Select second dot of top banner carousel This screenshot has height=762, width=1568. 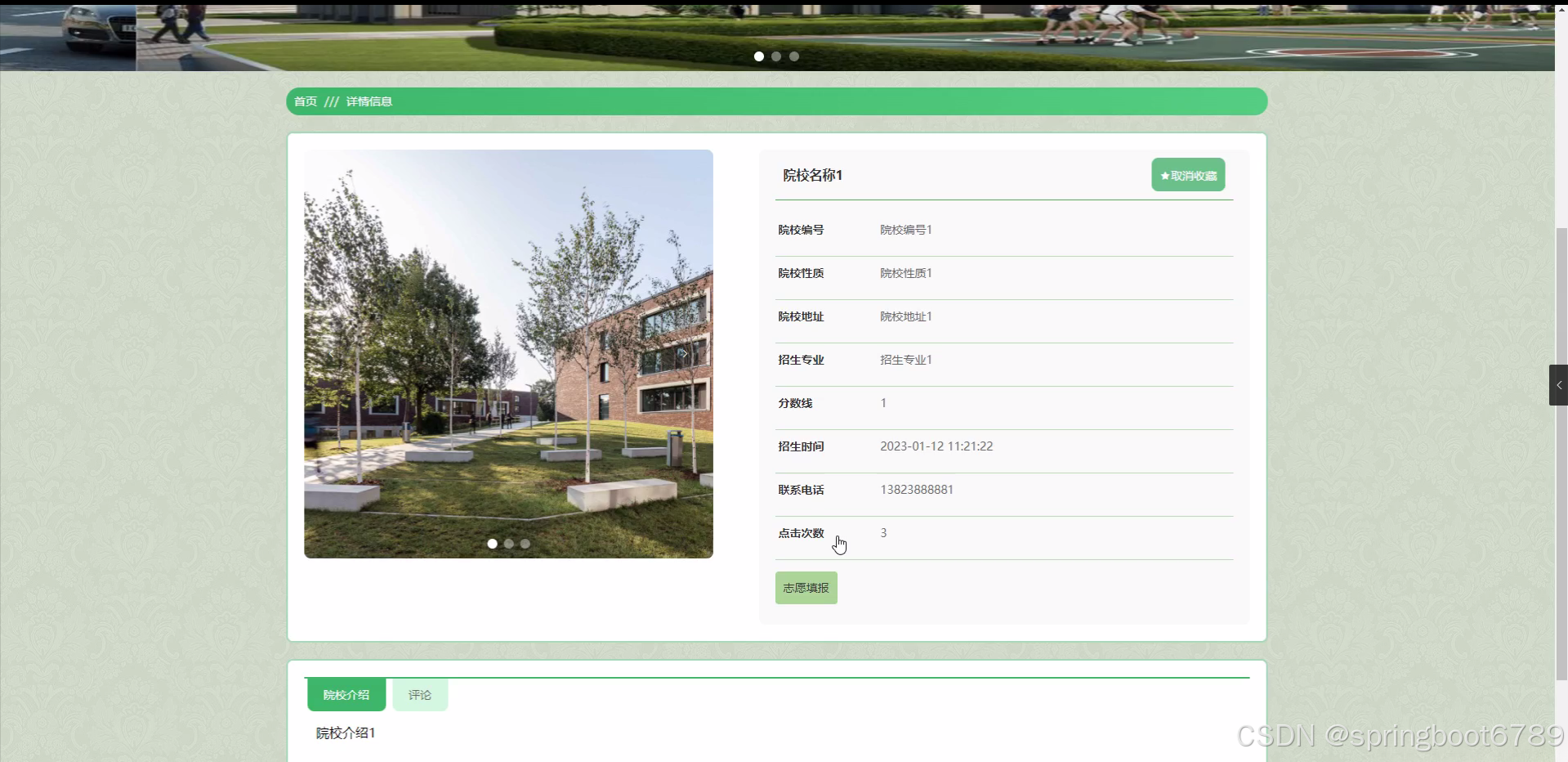776,56
